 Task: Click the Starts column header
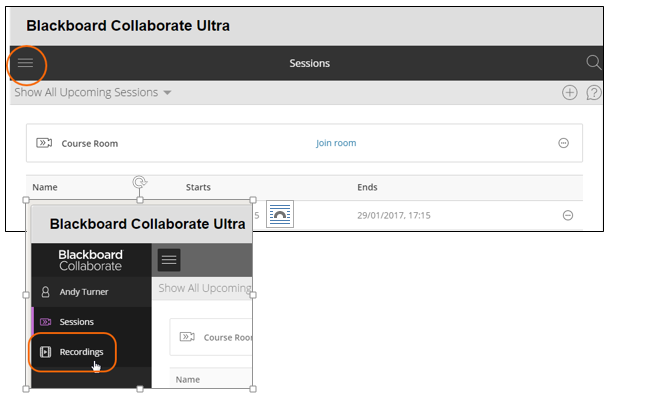coord(198,187)
